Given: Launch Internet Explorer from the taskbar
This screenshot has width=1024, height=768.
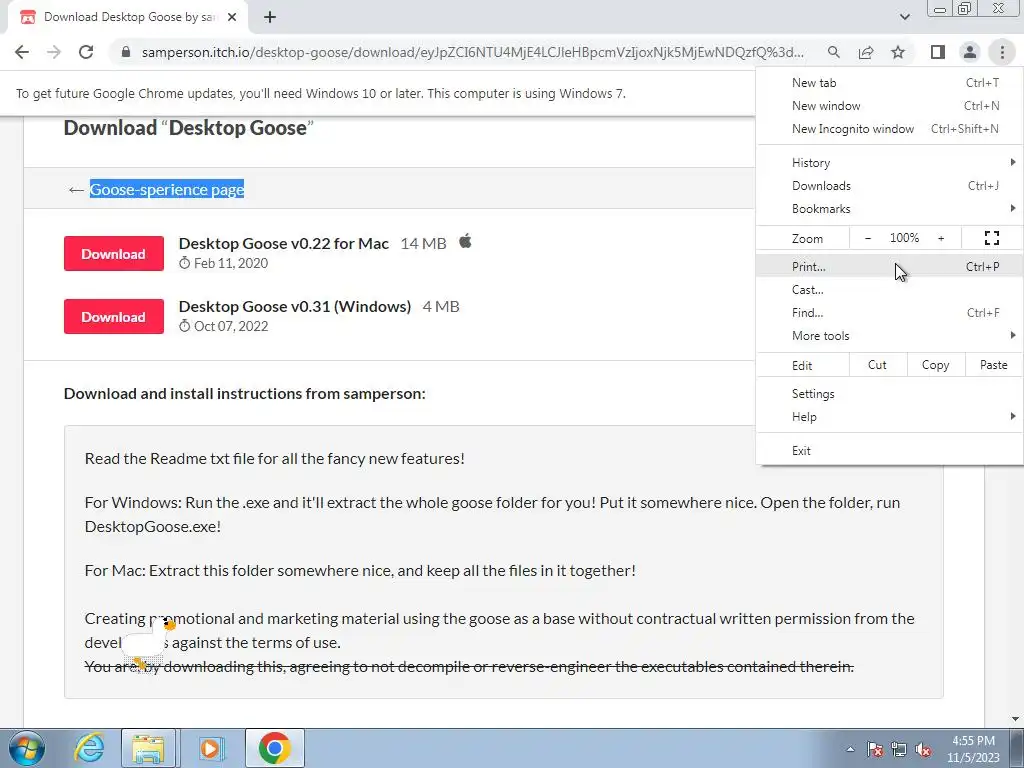Looking at the screenshot, I should tap(89, 748).
